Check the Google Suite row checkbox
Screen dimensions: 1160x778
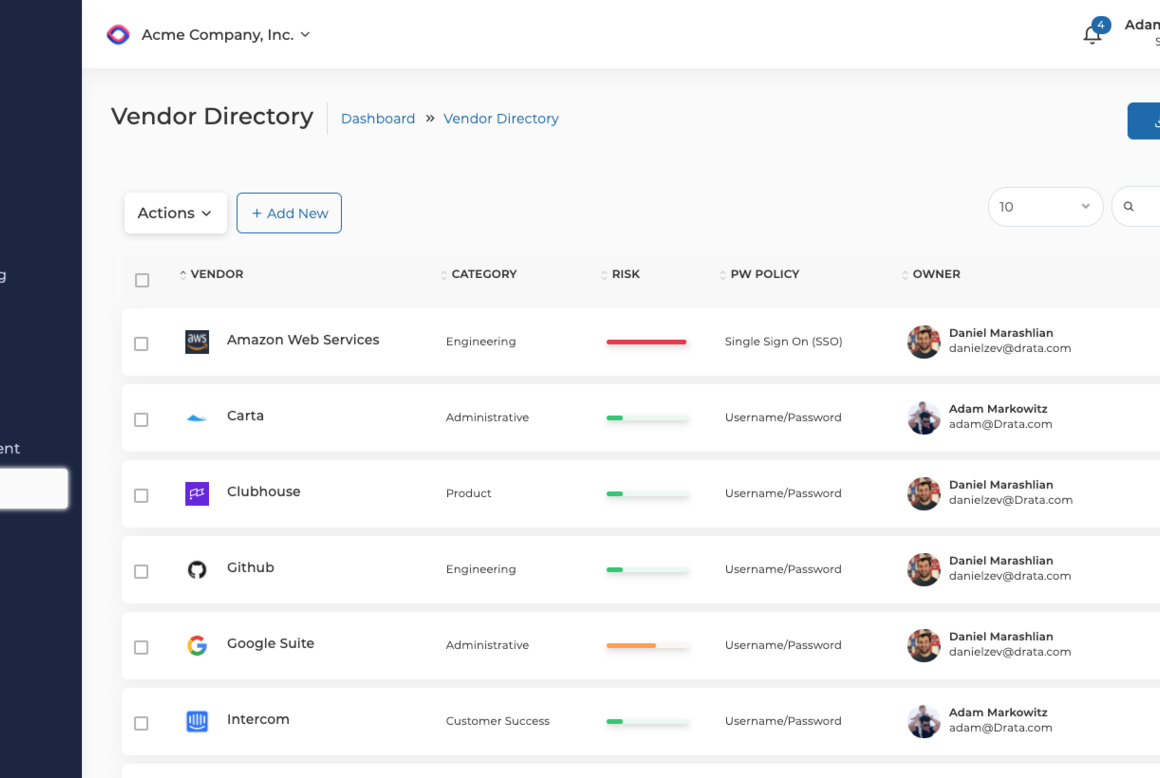click(141, 647)
